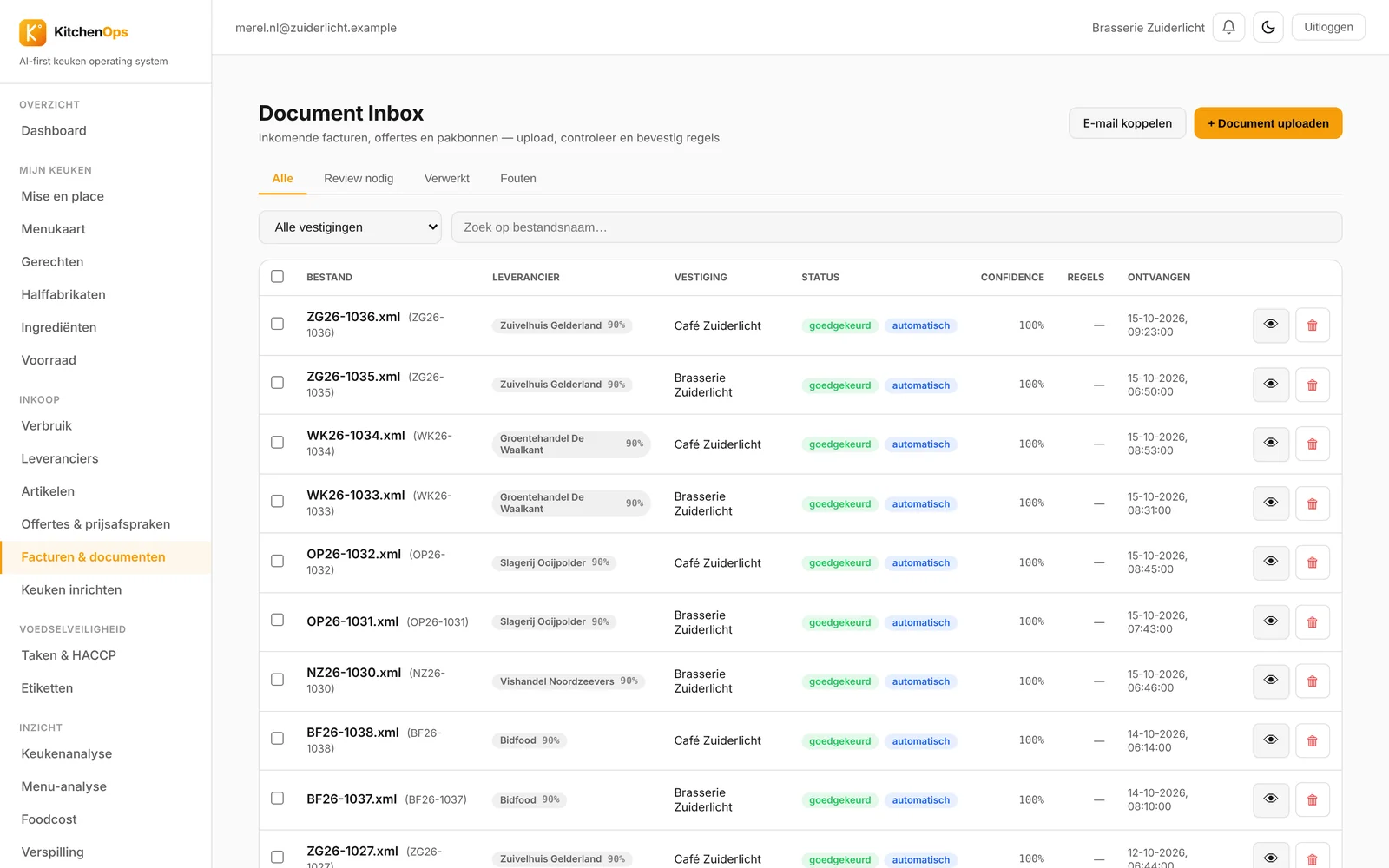The image size is (1389, 868).
Task: Click the E-mail koppelen button
Action: (x=1127, y=123)
